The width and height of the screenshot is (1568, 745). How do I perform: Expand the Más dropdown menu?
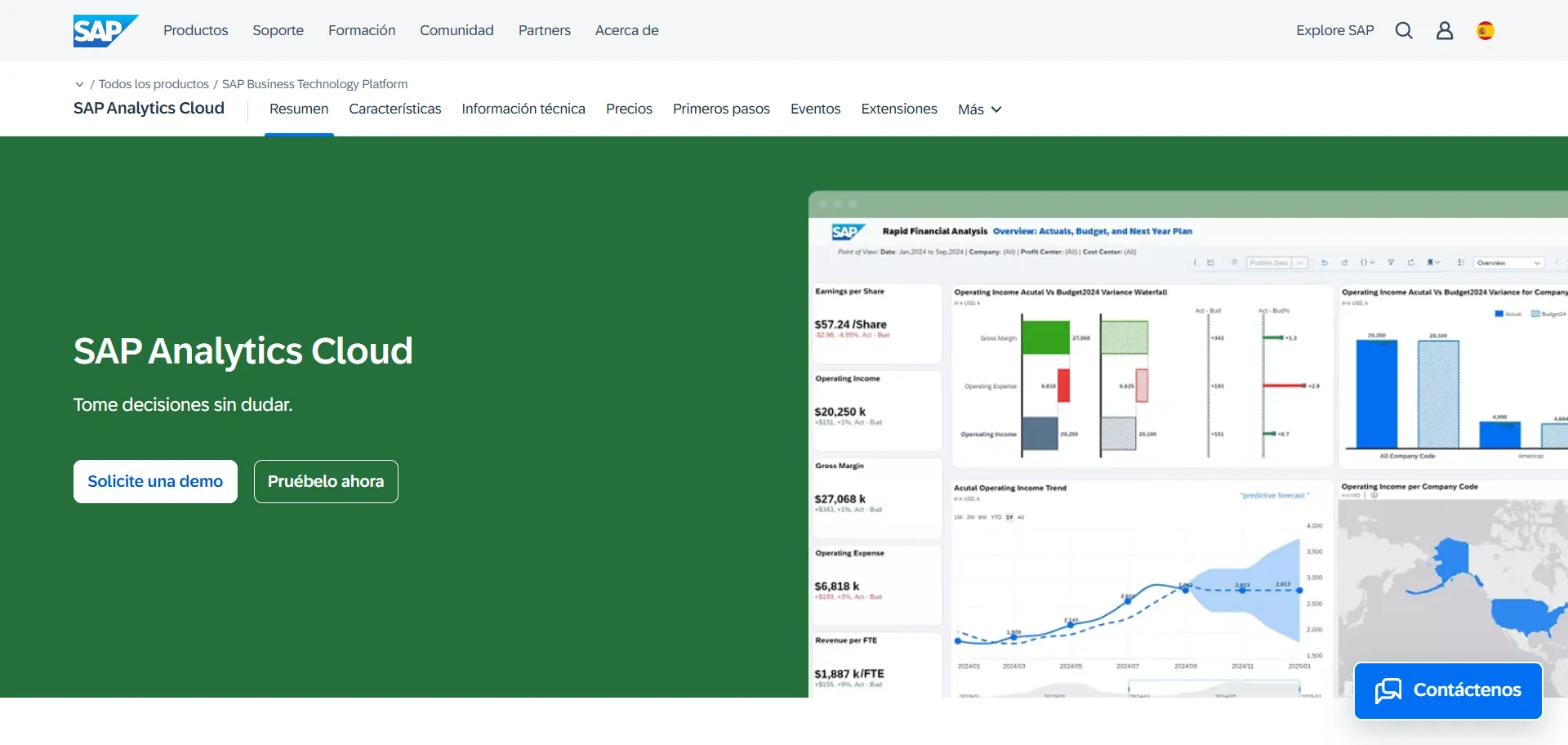(x=979, y=109)
